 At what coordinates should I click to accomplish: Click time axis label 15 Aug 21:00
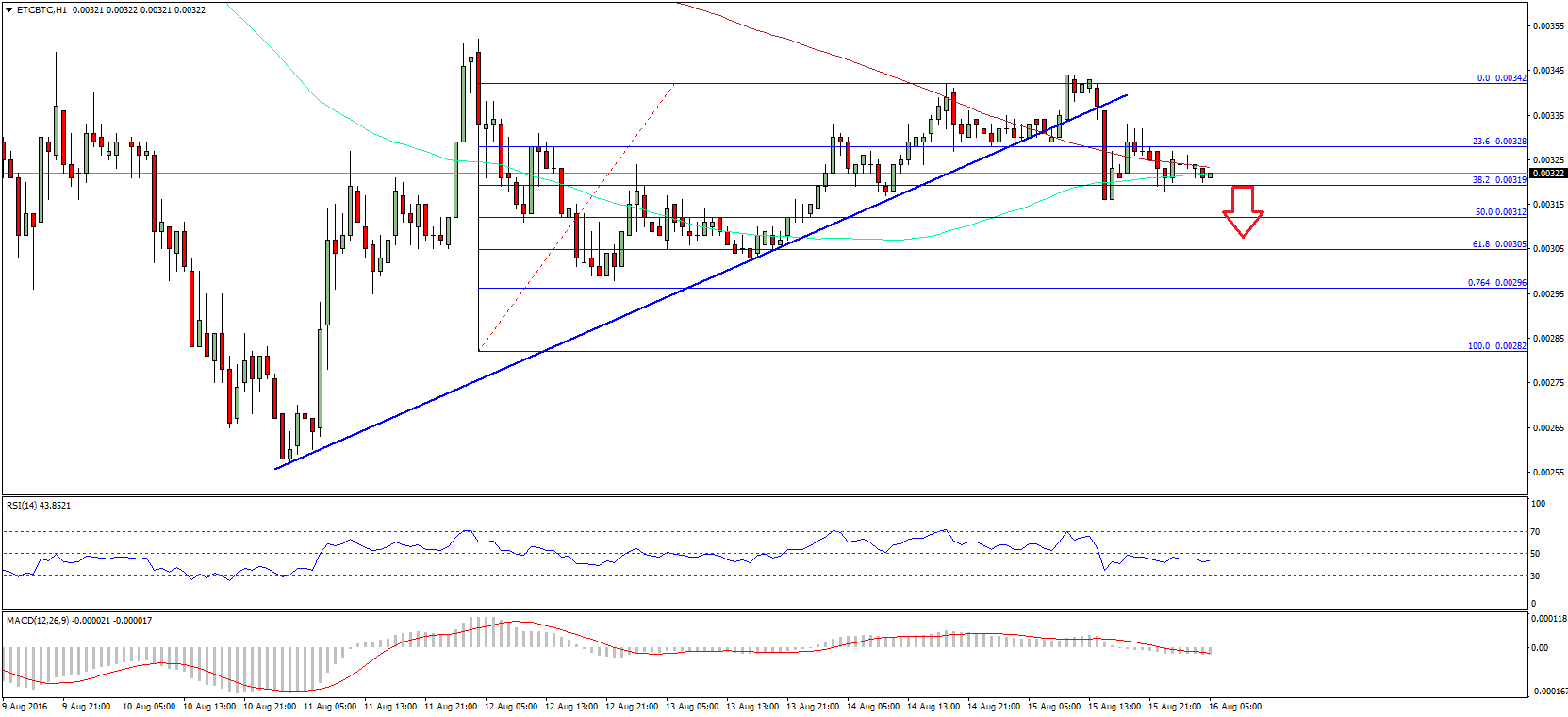pyautogui.click(x=1175, y=707)
